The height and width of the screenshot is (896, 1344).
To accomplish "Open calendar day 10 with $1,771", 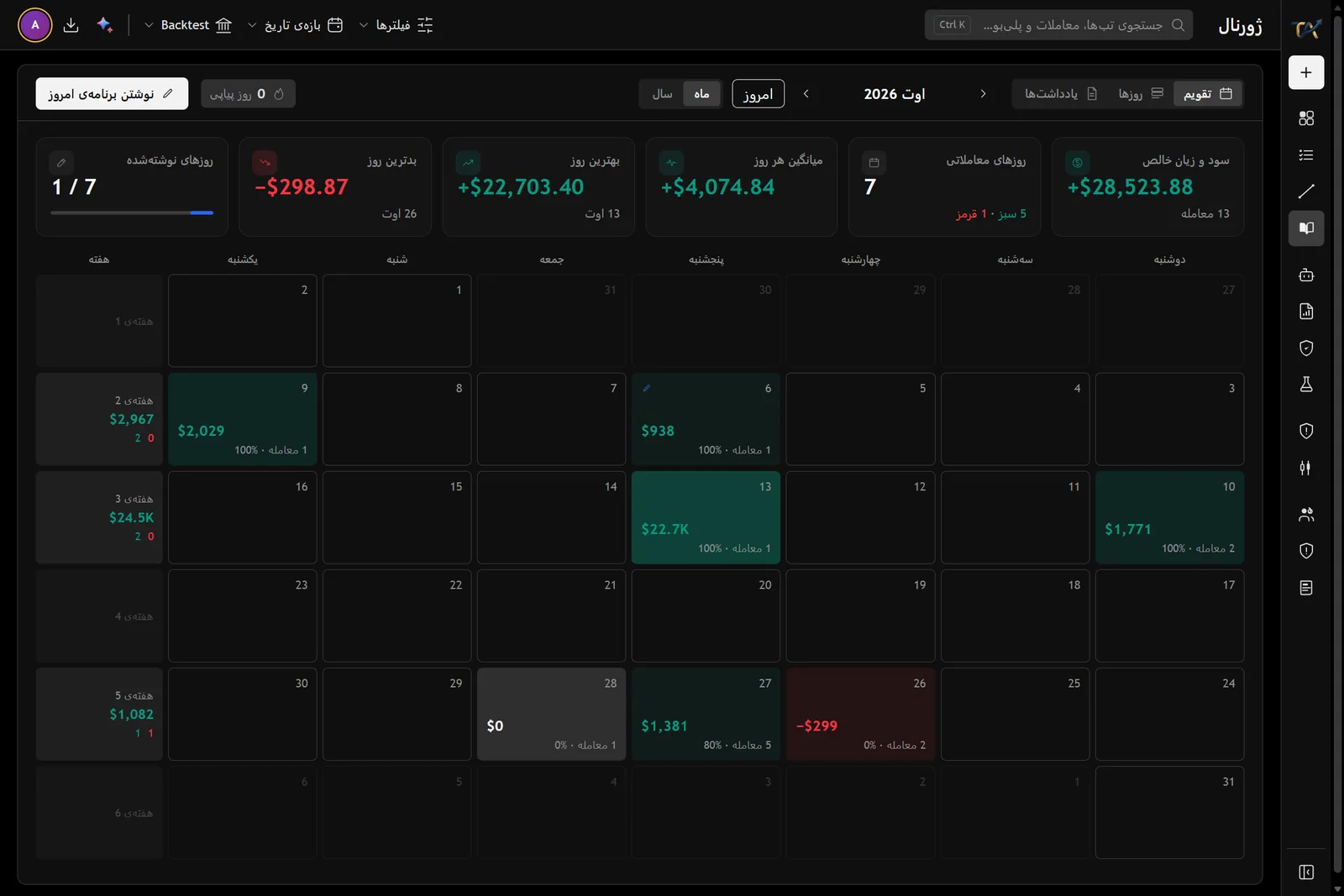I will click(x=1169, y=517).
